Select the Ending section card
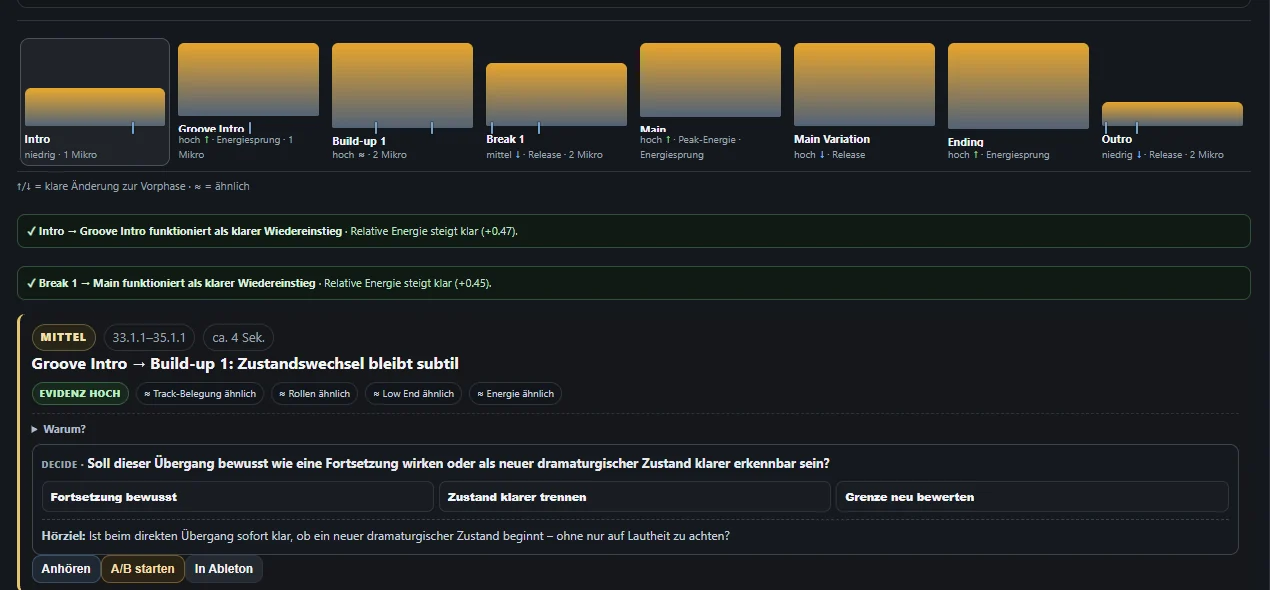Image resolution: width=1270 pixels, height=590 pixels. point(1019,102)
